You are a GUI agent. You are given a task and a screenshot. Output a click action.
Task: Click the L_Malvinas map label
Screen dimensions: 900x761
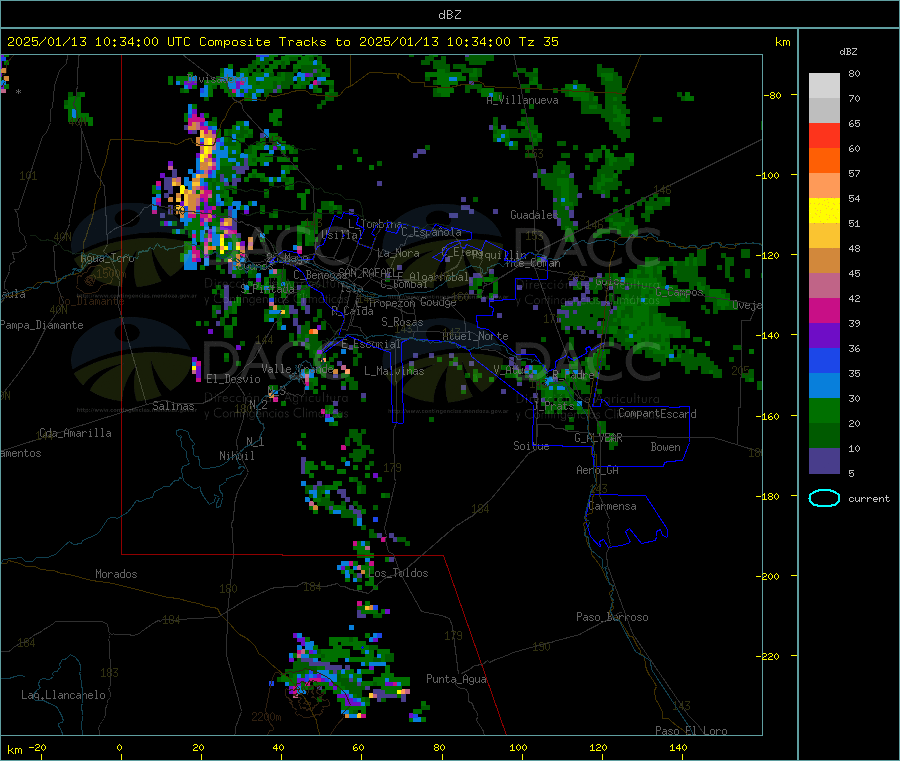tap(394, 371)
